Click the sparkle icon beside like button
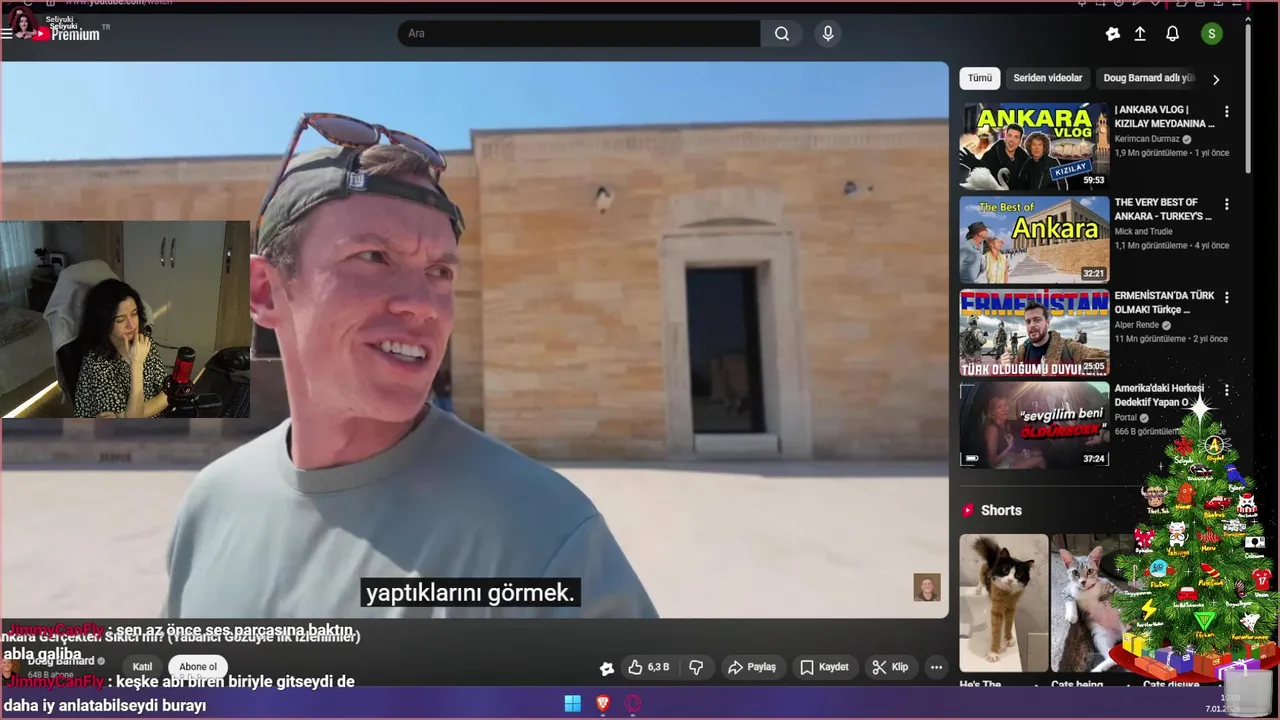 pos(606,668)
